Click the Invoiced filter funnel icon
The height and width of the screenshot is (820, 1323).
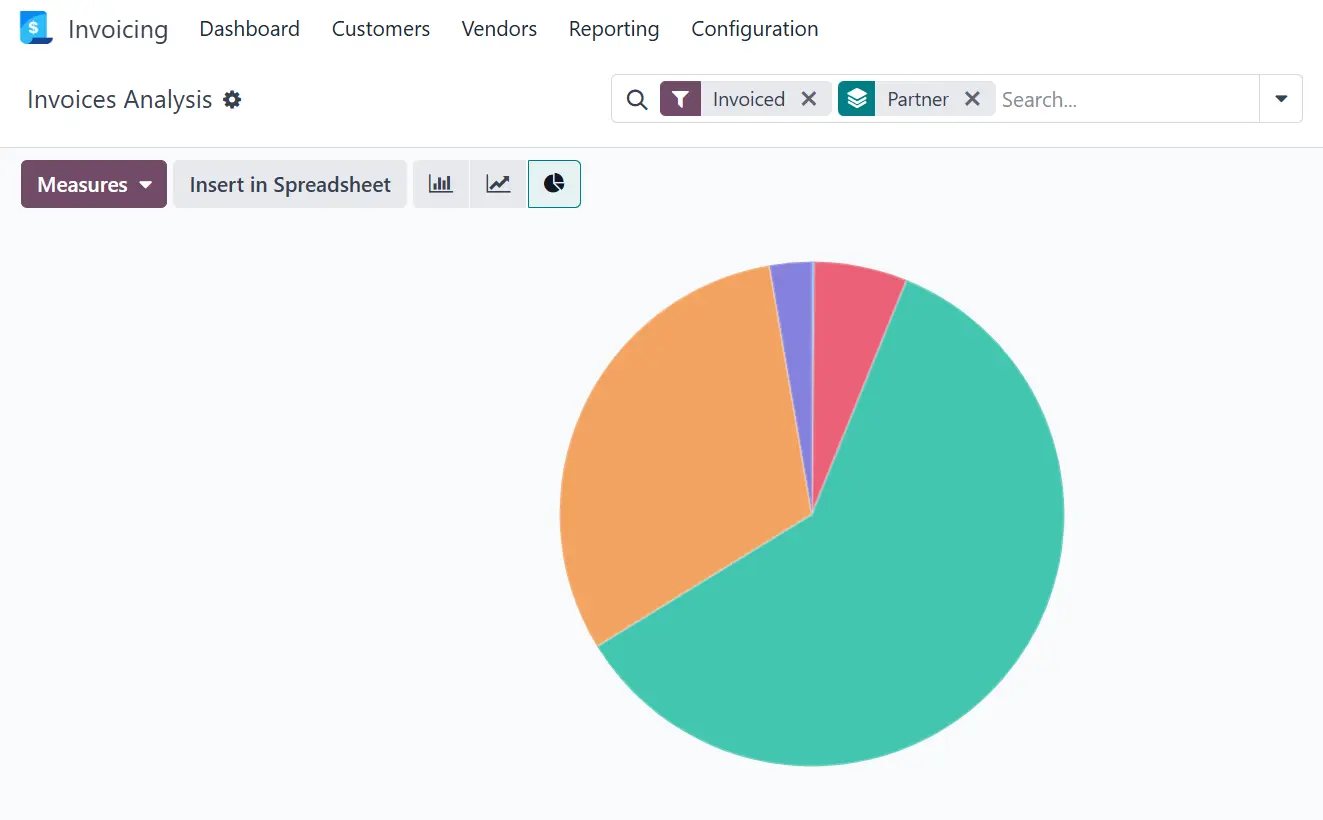point(680,99)
